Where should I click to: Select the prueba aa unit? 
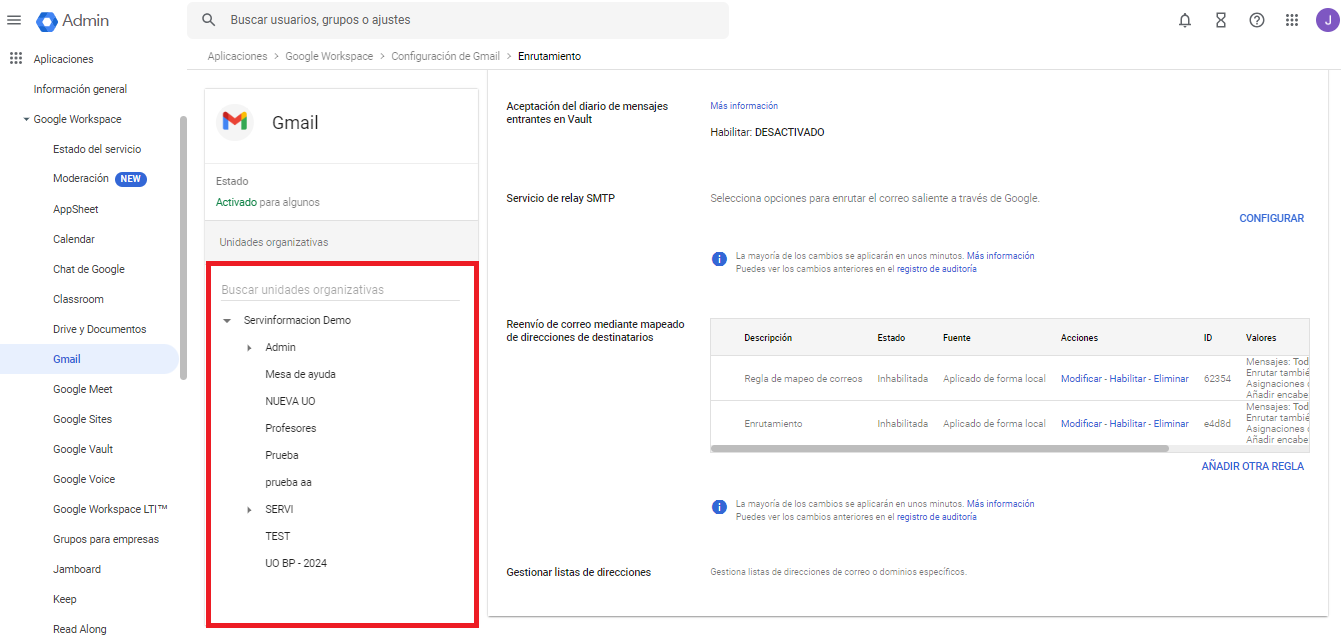(288, 483)
